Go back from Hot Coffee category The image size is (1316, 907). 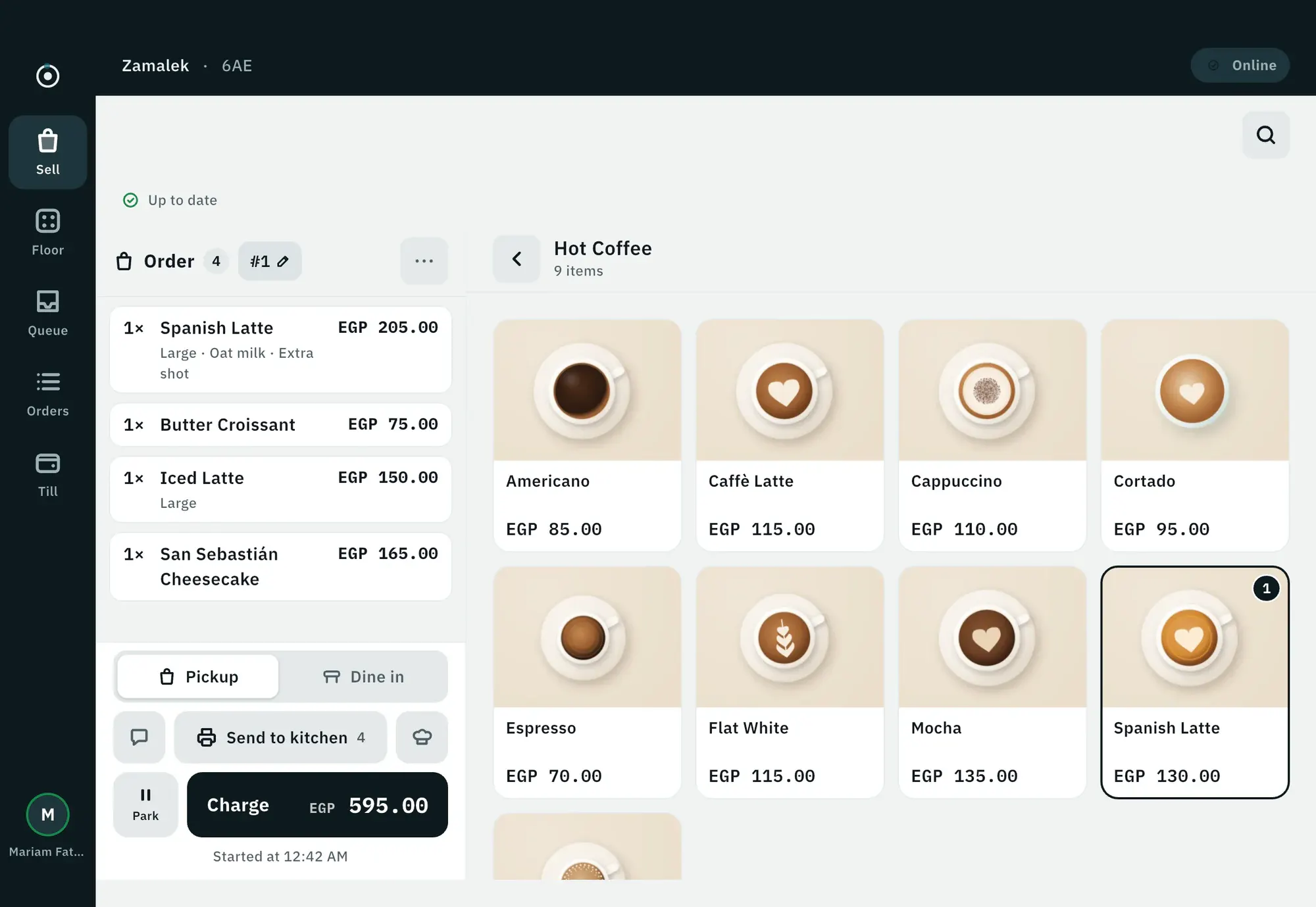coord(517,259)
